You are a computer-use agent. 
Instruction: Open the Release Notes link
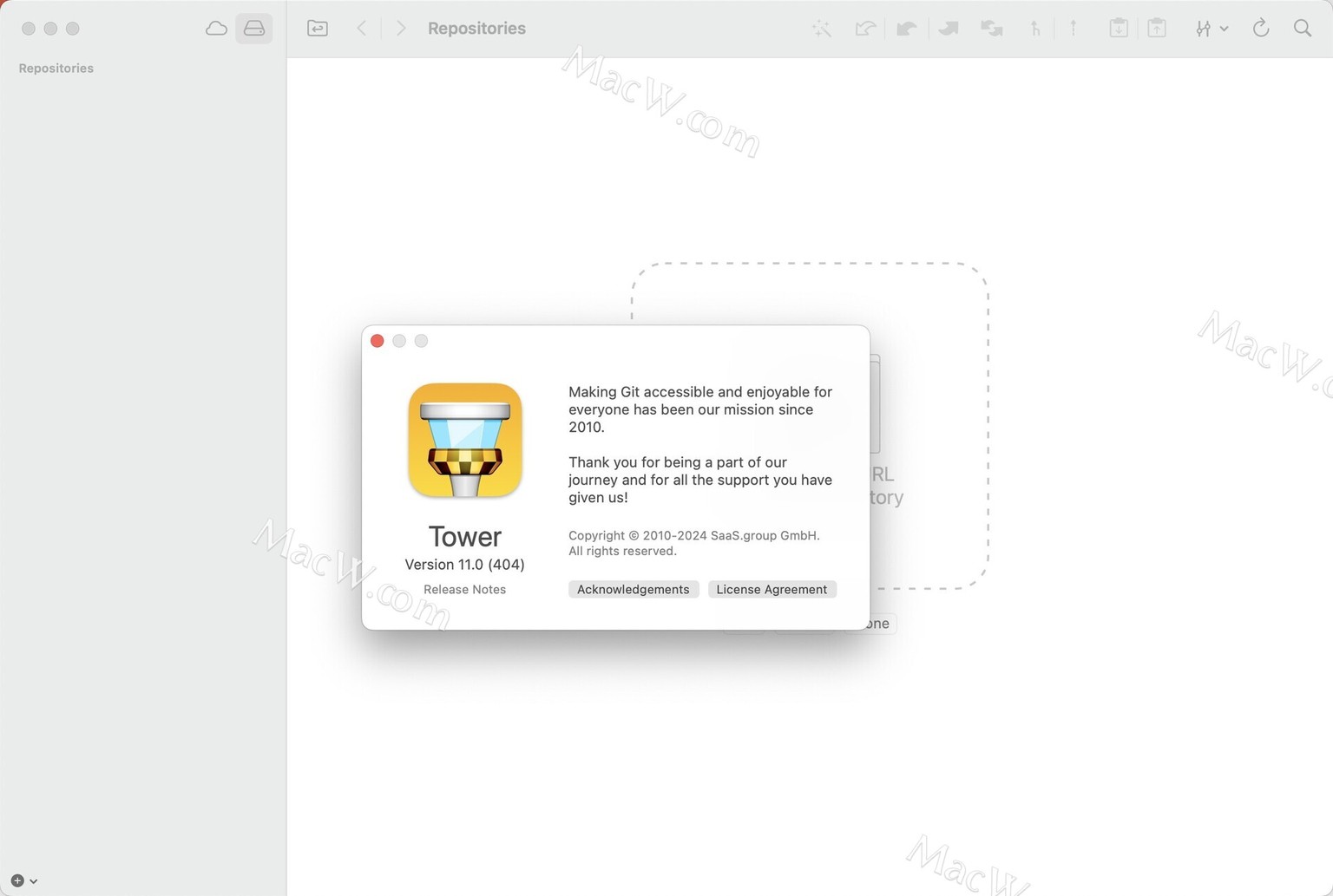[x=464, y=590]
